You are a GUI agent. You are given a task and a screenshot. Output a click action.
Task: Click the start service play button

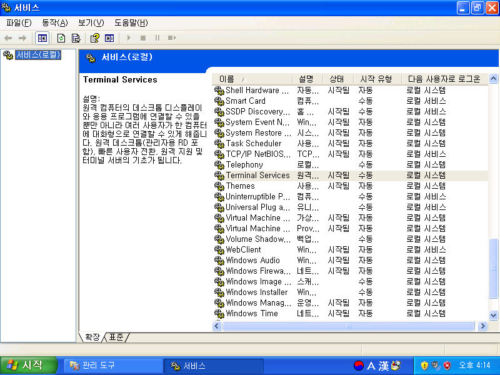click(x=129, y=38)
